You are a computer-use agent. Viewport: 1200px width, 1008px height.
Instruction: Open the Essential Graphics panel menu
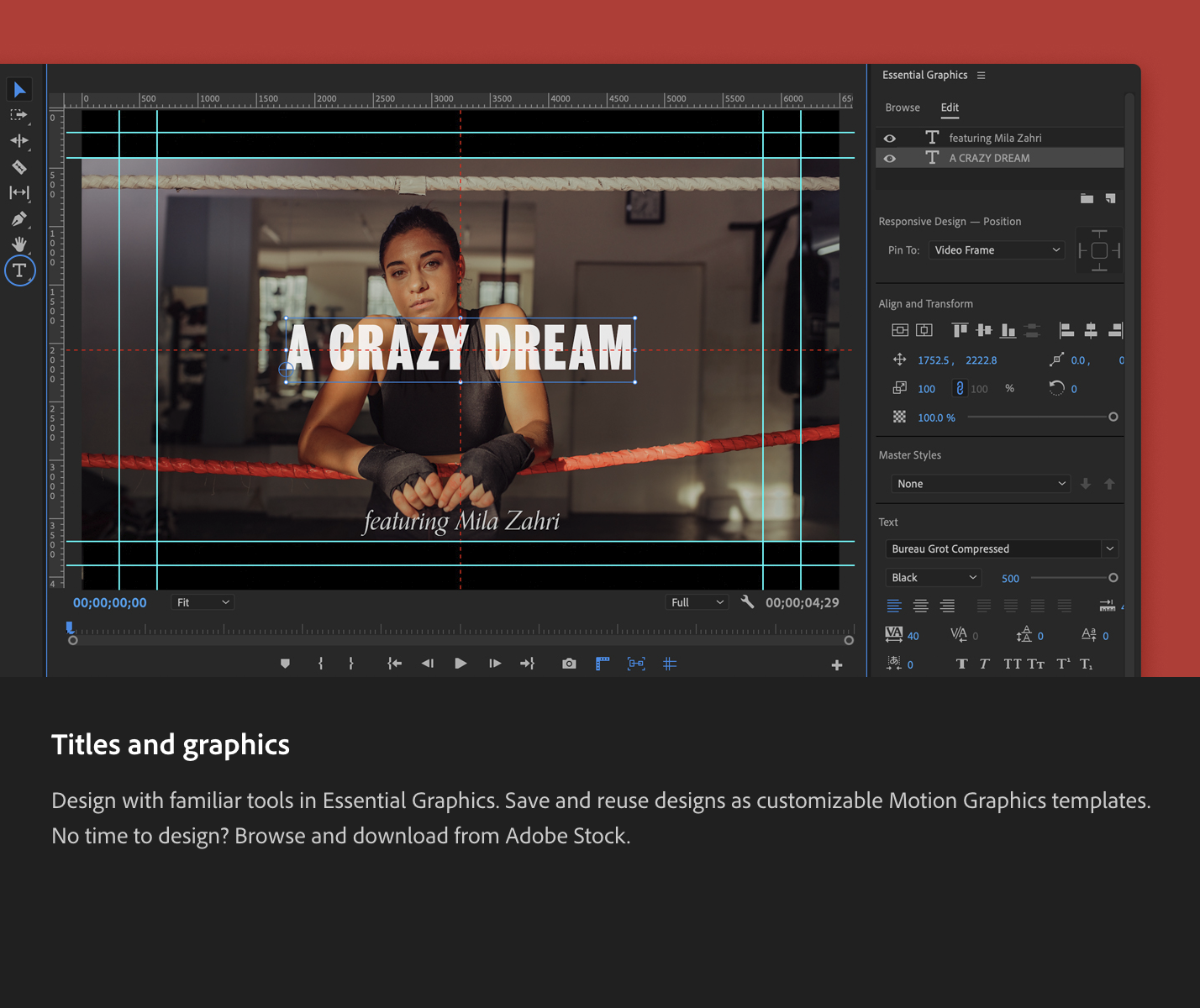pyautogui.click(x=982, y=75)
